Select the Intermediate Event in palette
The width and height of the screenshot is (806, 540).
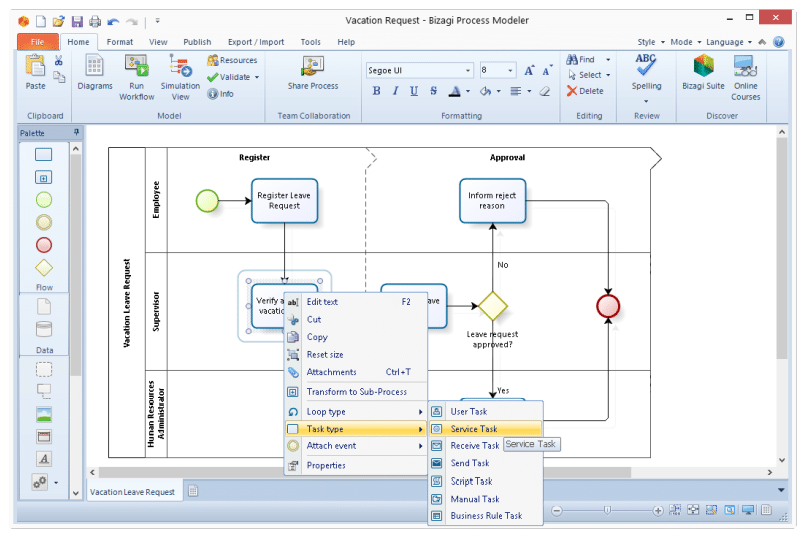44,222
